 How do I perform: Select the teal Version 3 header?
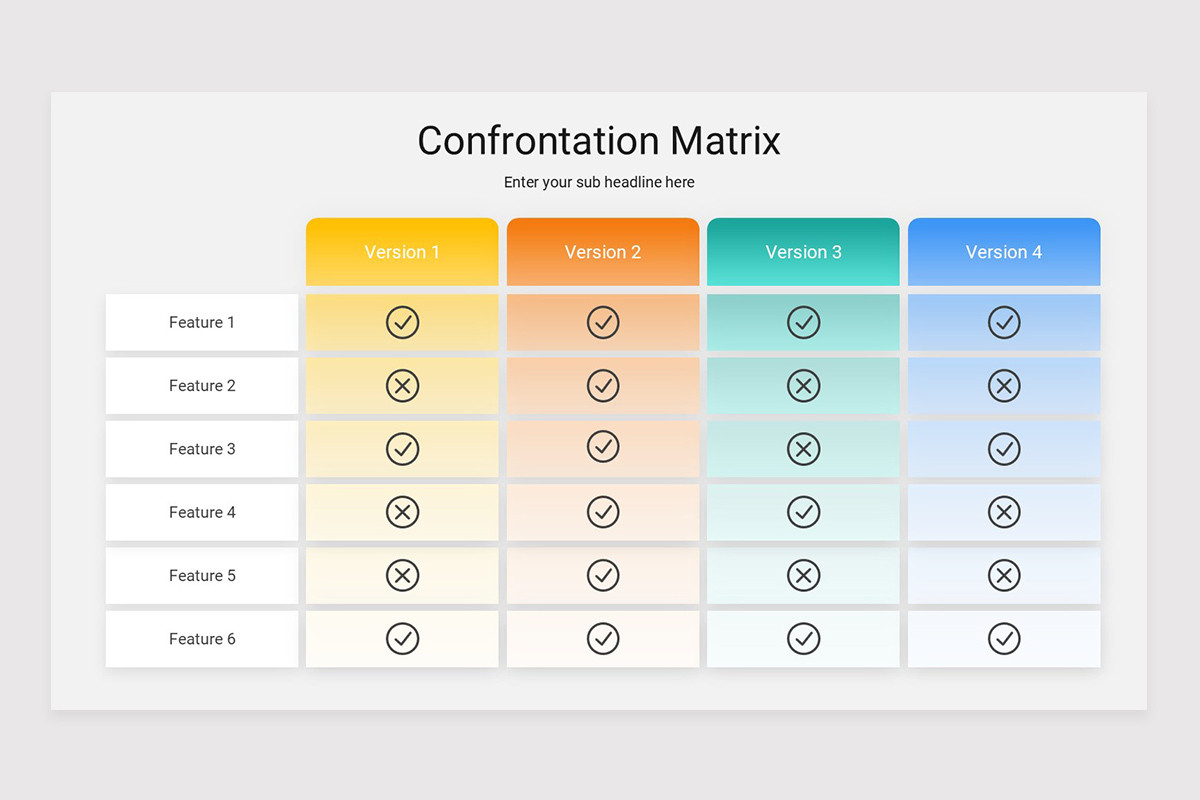click(x=804, y=252)
